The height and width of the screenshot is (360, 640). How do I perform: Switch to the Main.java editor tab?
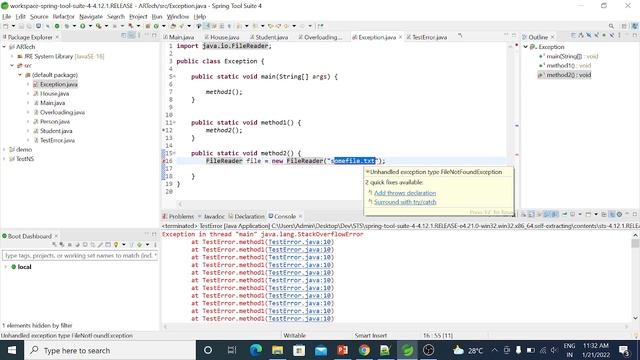182,37
